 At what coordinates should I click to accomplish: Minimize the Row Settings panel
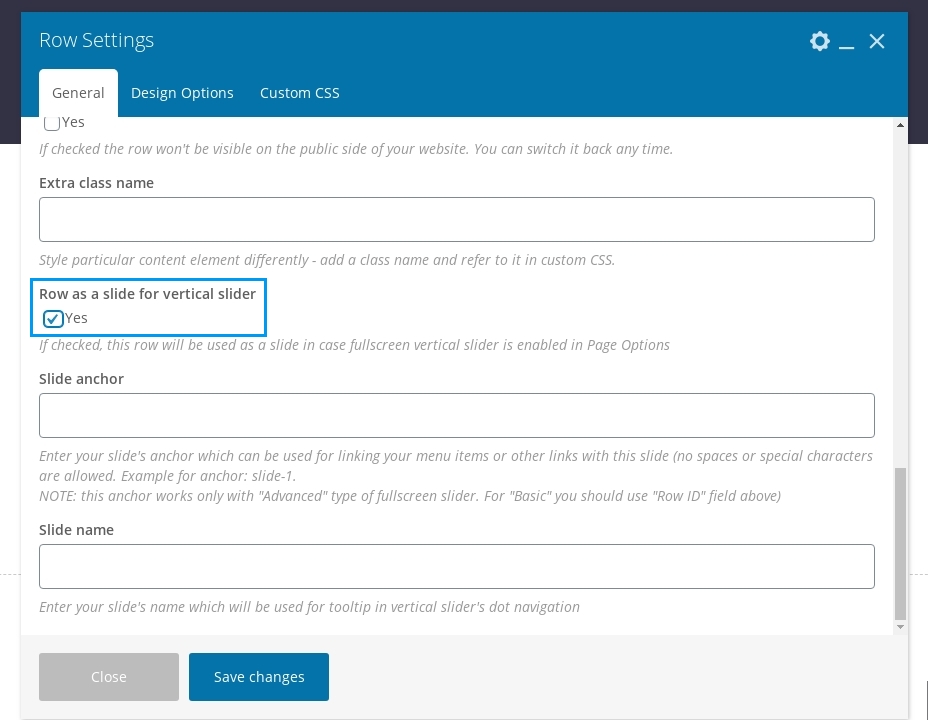point(847,42)
